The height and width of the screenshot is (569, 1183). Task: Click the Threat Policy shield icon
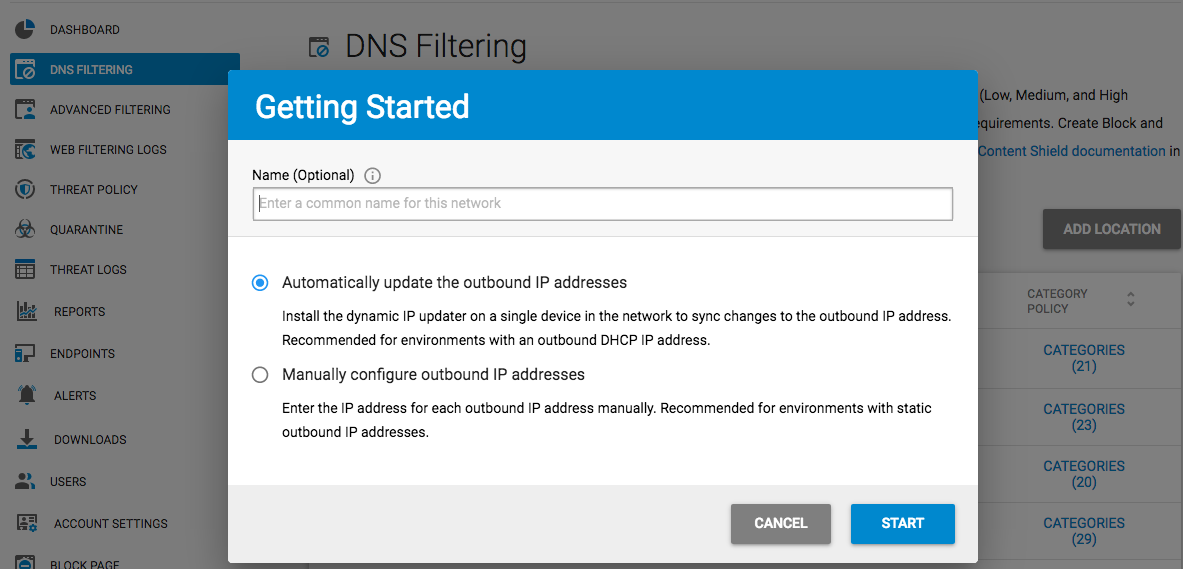pos(26,189)
